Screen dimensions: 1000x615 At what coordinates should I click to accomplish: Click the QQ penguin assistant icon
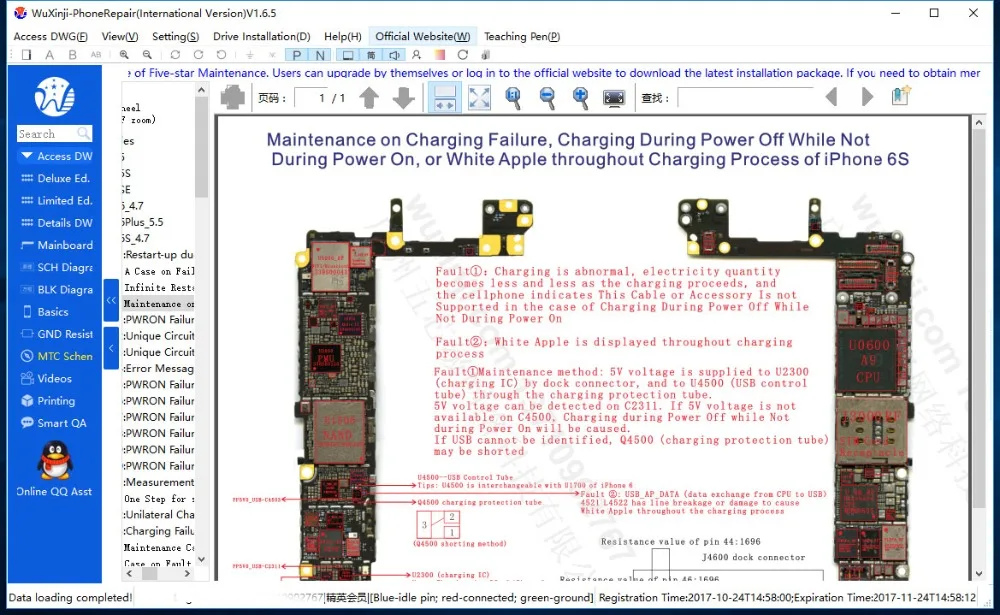(x=55, y=460)
